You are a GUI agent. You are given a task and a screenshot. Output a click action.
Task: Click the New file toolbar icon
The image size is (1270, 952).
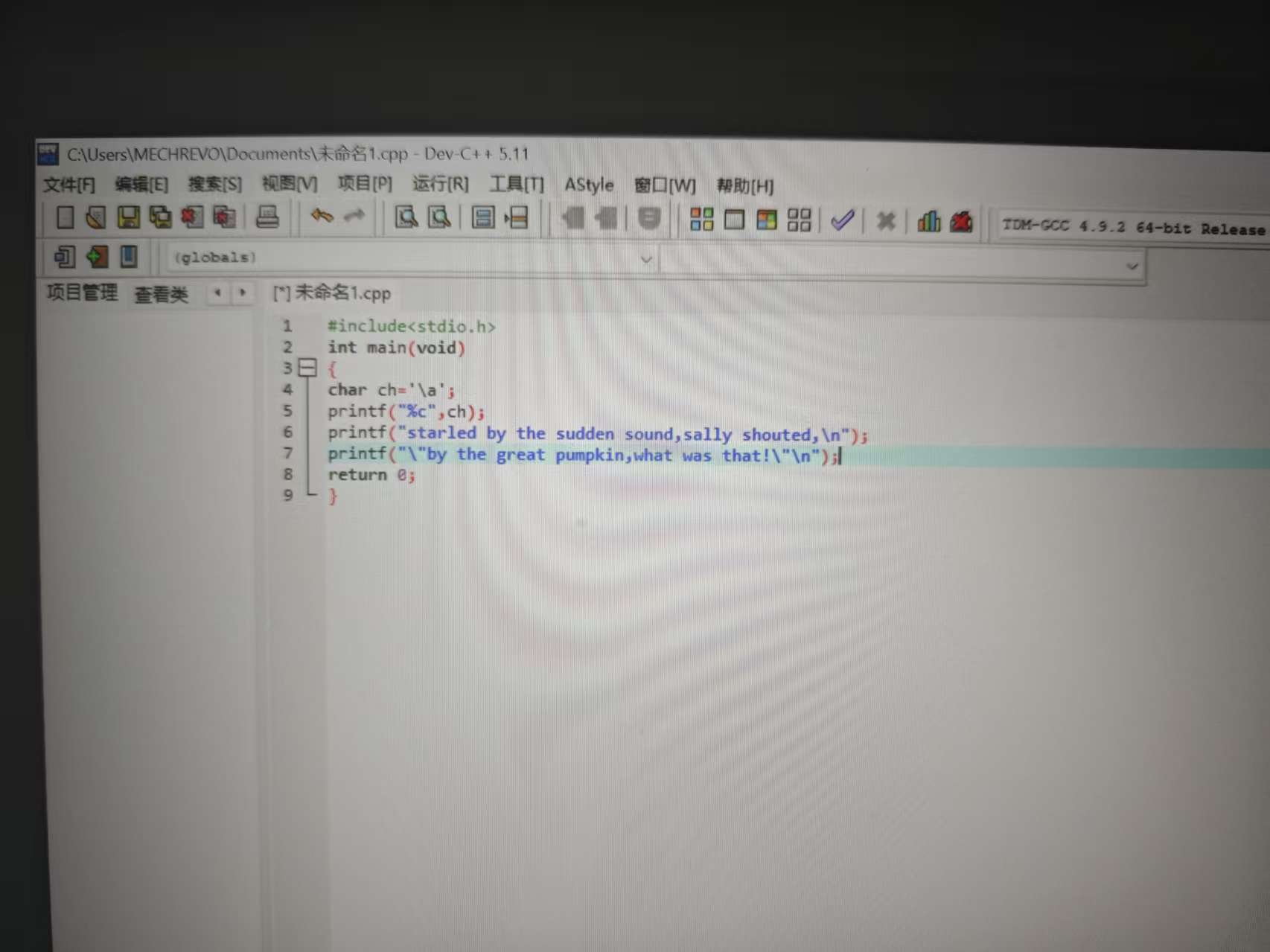point(65,217)
